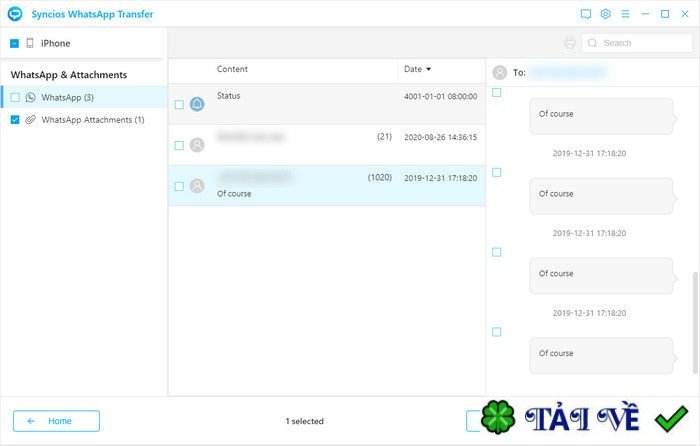Click into the Search field
The width and height of the screenshot is (700, 446).
637,43
